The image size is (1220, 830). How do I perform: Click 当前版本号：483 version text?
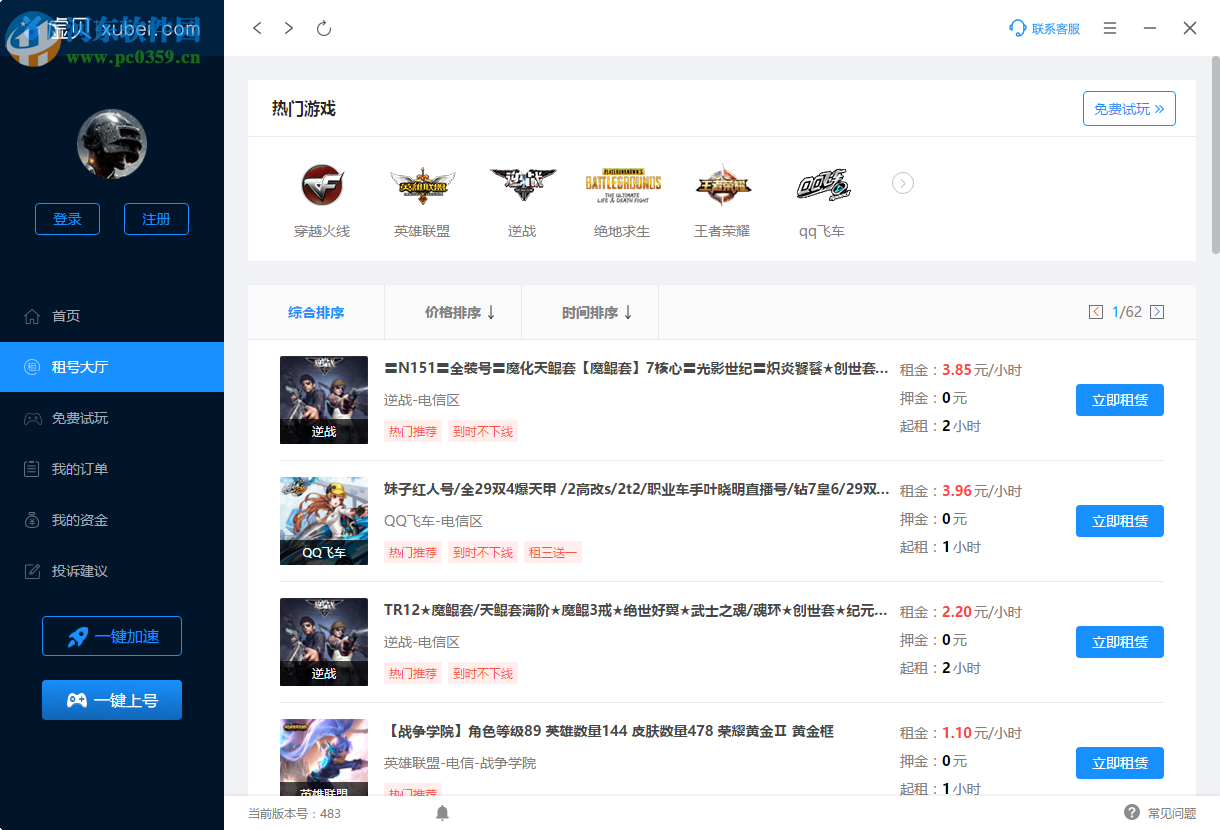click(x=294, y=813)
